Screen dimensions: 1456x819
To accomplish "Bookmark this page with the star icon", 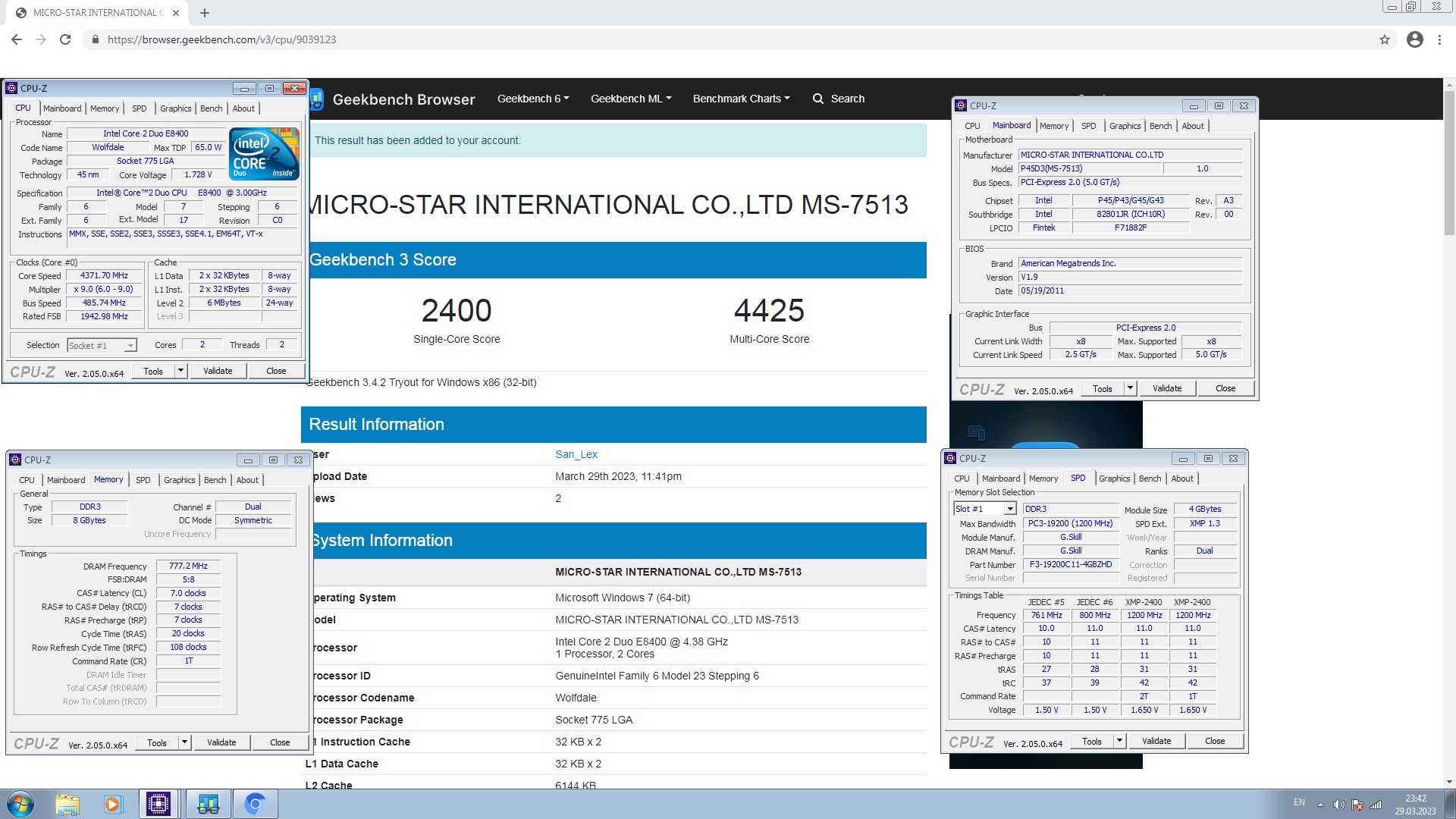I will [x=1385, y=39].
